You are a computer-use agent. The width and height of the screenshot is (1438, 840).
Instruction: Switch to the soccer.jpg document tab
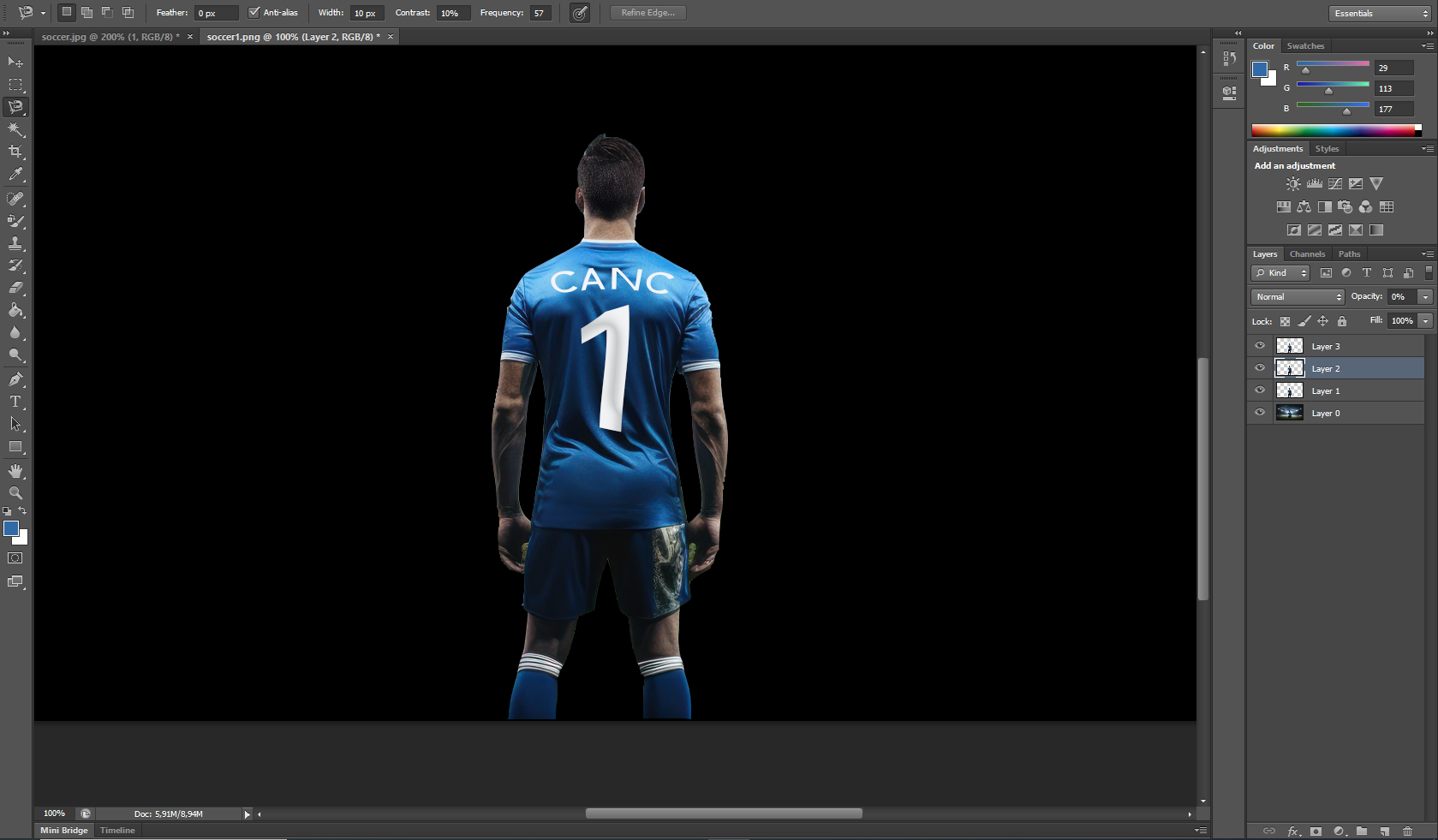tap(110, 37)
